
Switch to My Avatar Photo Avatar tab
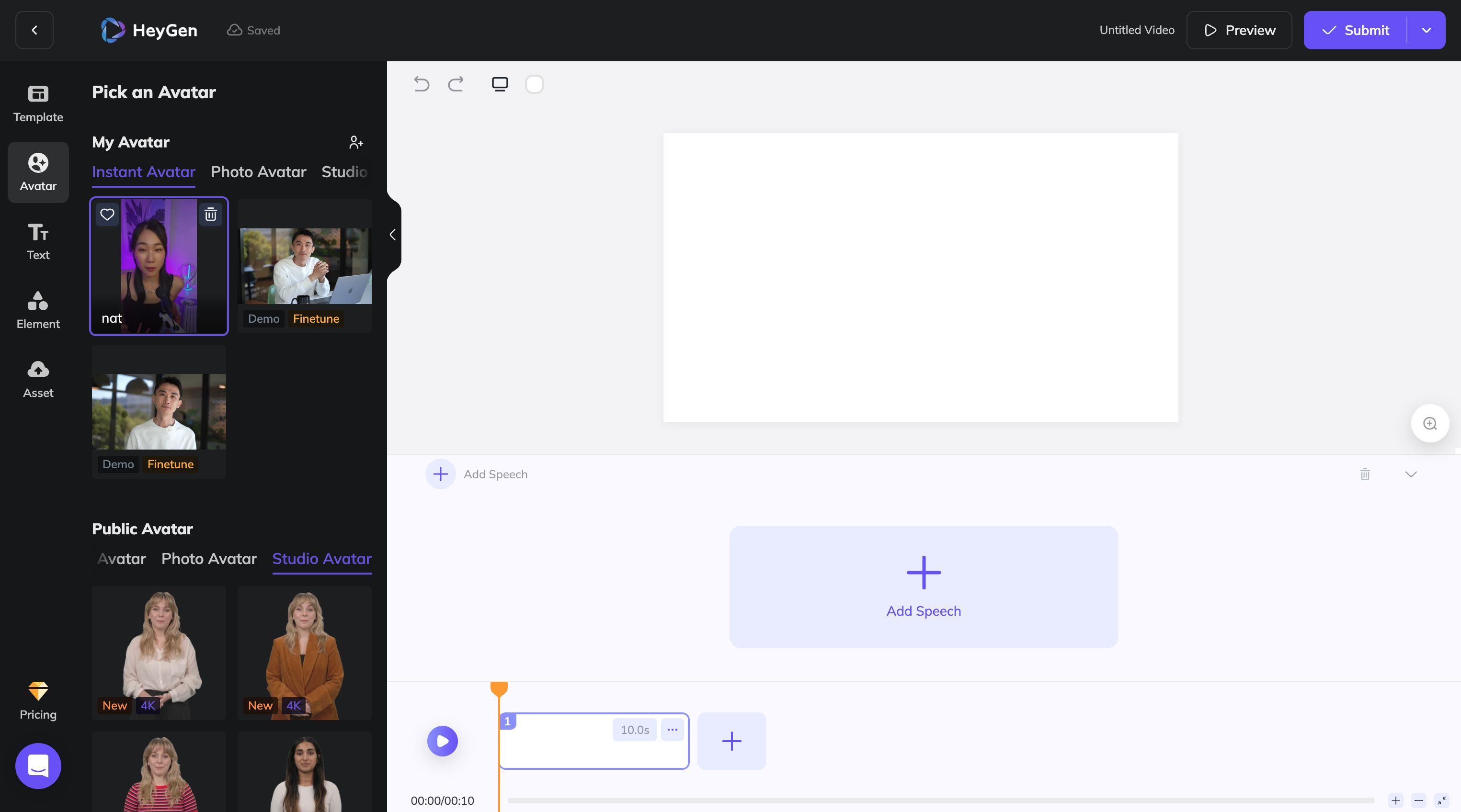pos(259,172)
